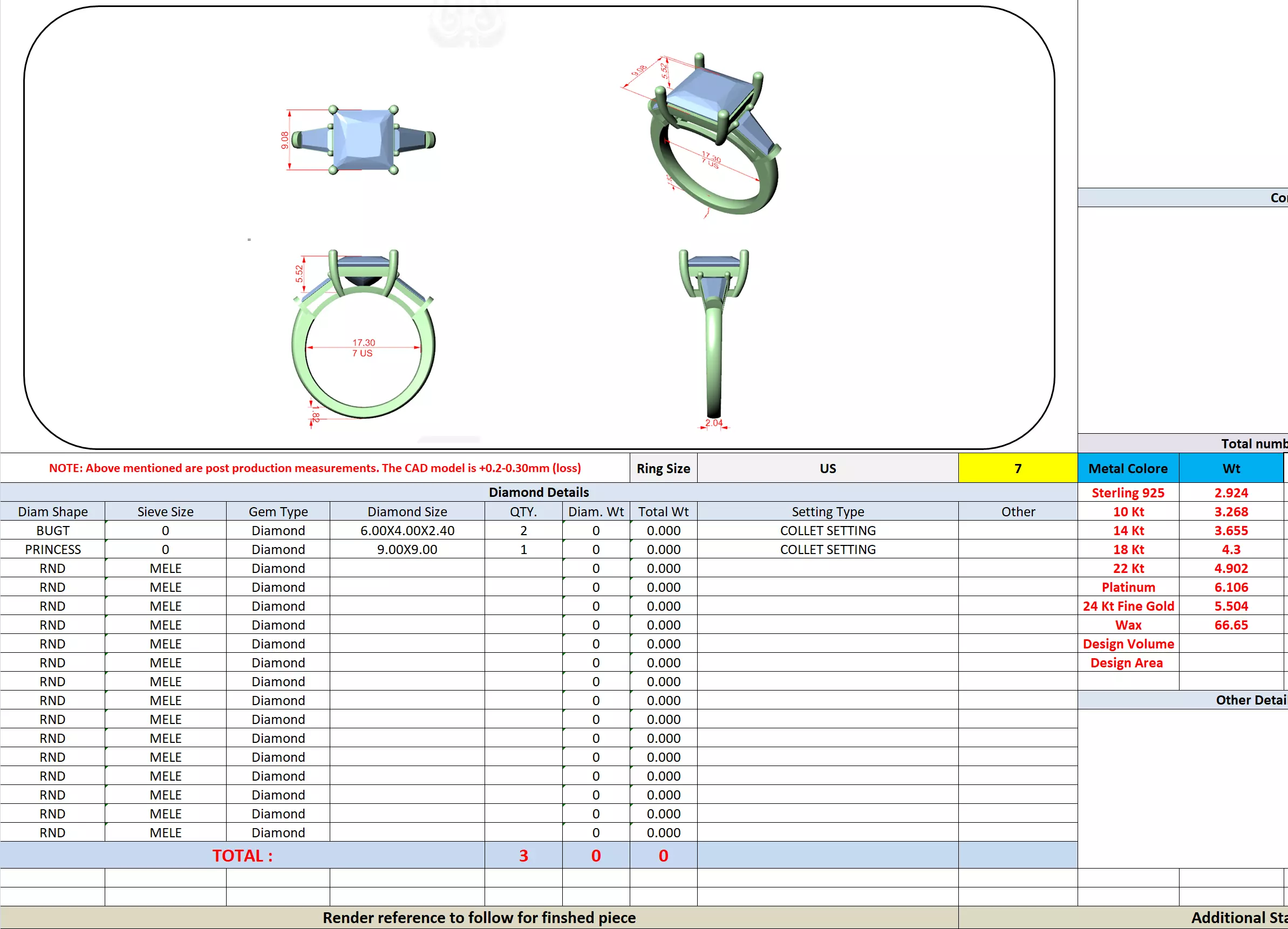Click the TOTAL row label

242,856
